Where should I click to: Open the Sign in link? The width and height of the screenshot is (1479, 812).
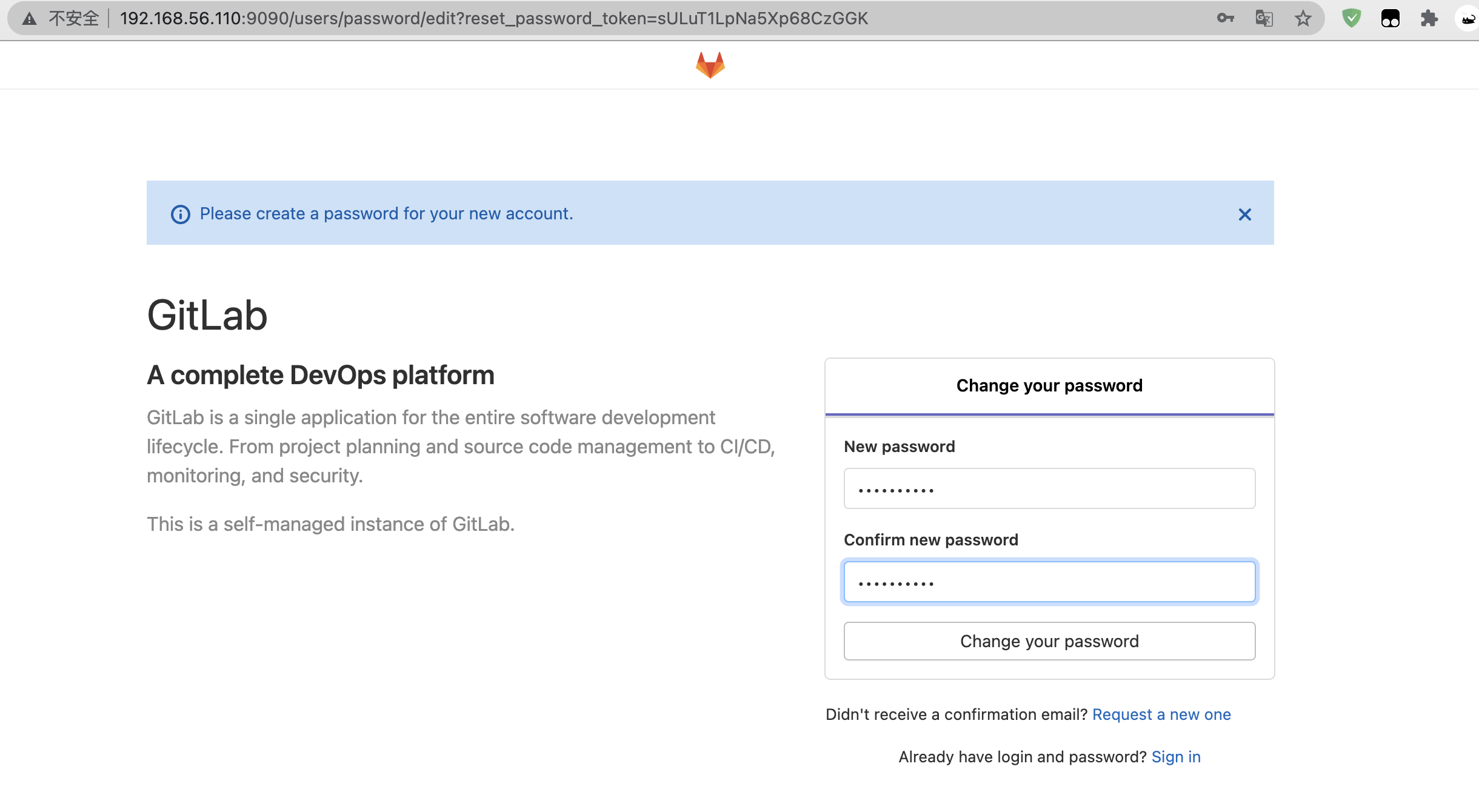[x=1176, y=757]
